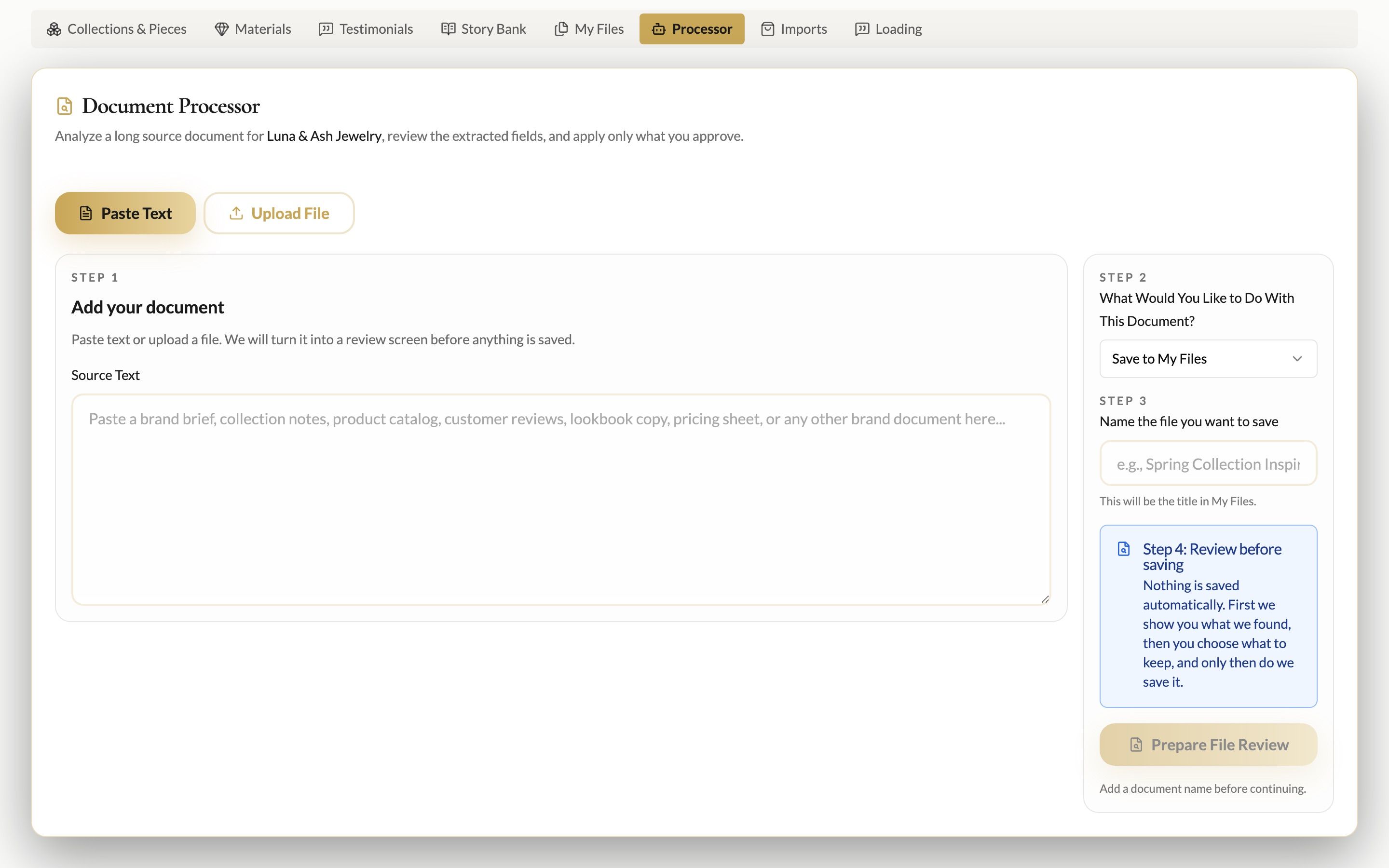Choose the Upload File mode button

(x=279, y=213)
